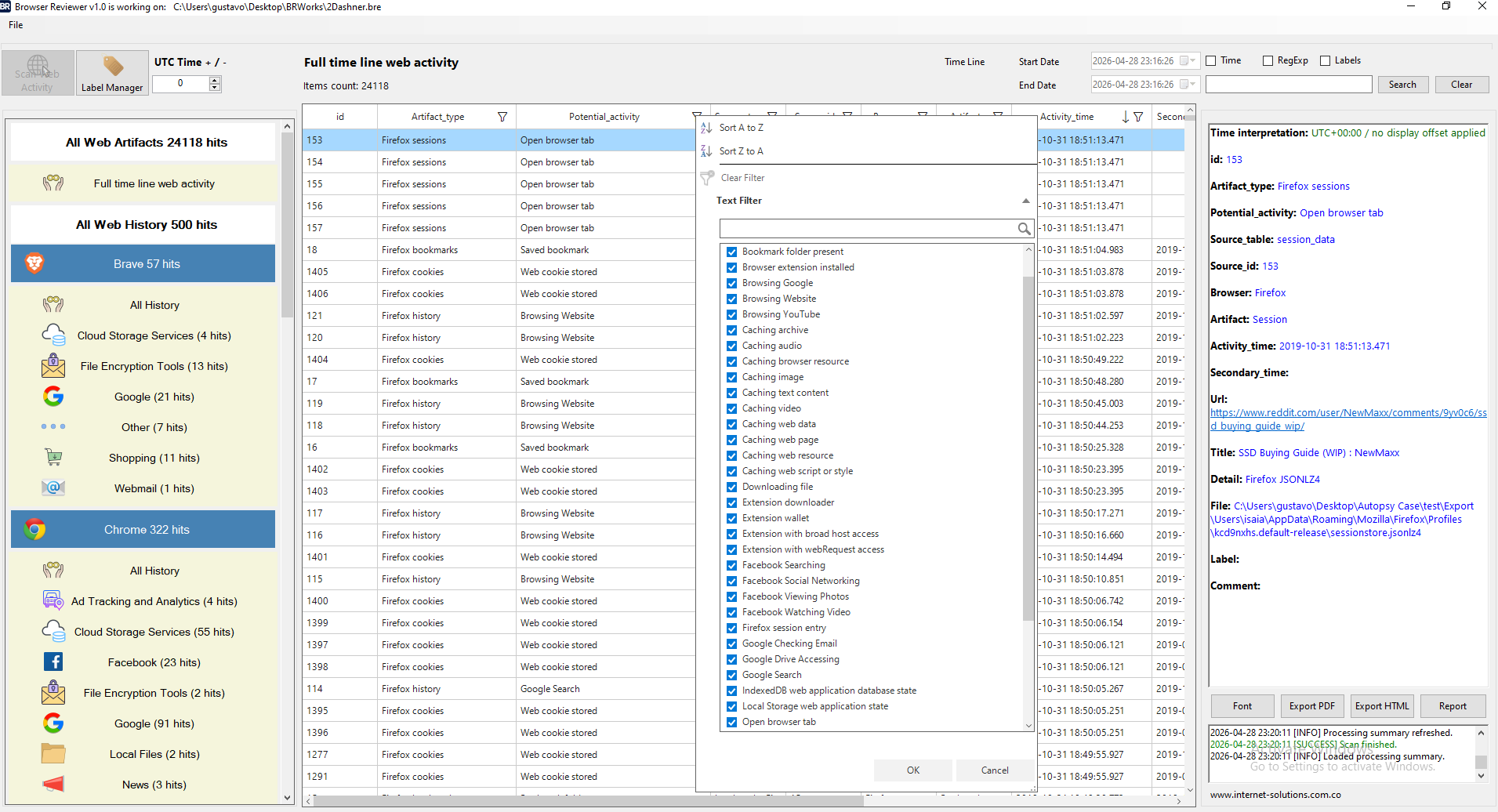Toggle the Time checkbox
Image resolution: width=1498 pixels, height=812 pixels.
pyautogui.click(x=1211, y=61)
